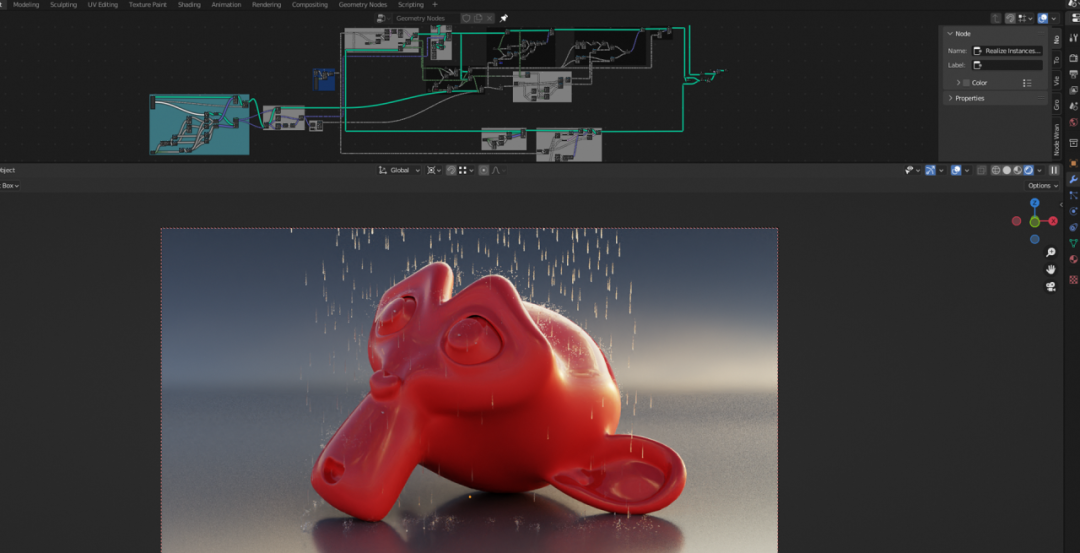Enable the custom node Color checkbox
This screenshot has height=553, width=1080.
coord(966,83)
